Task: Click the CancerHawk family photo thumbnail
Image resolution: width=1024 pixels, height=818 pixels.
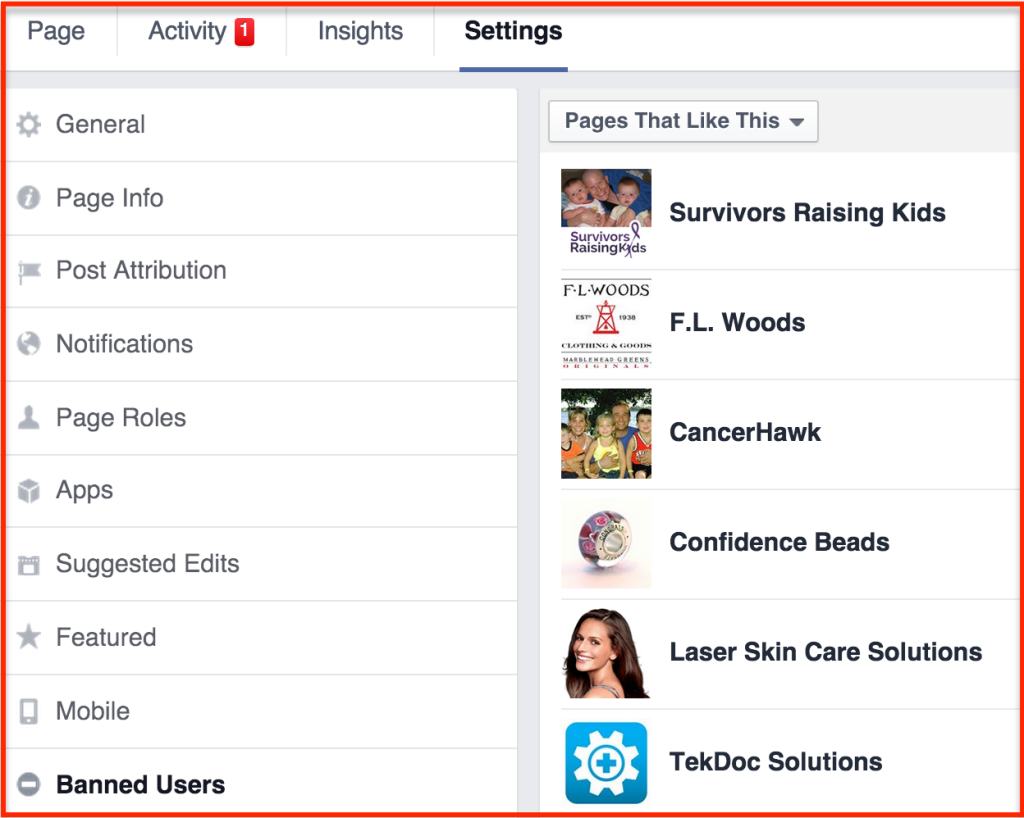Action: click(x=606, y=433)
